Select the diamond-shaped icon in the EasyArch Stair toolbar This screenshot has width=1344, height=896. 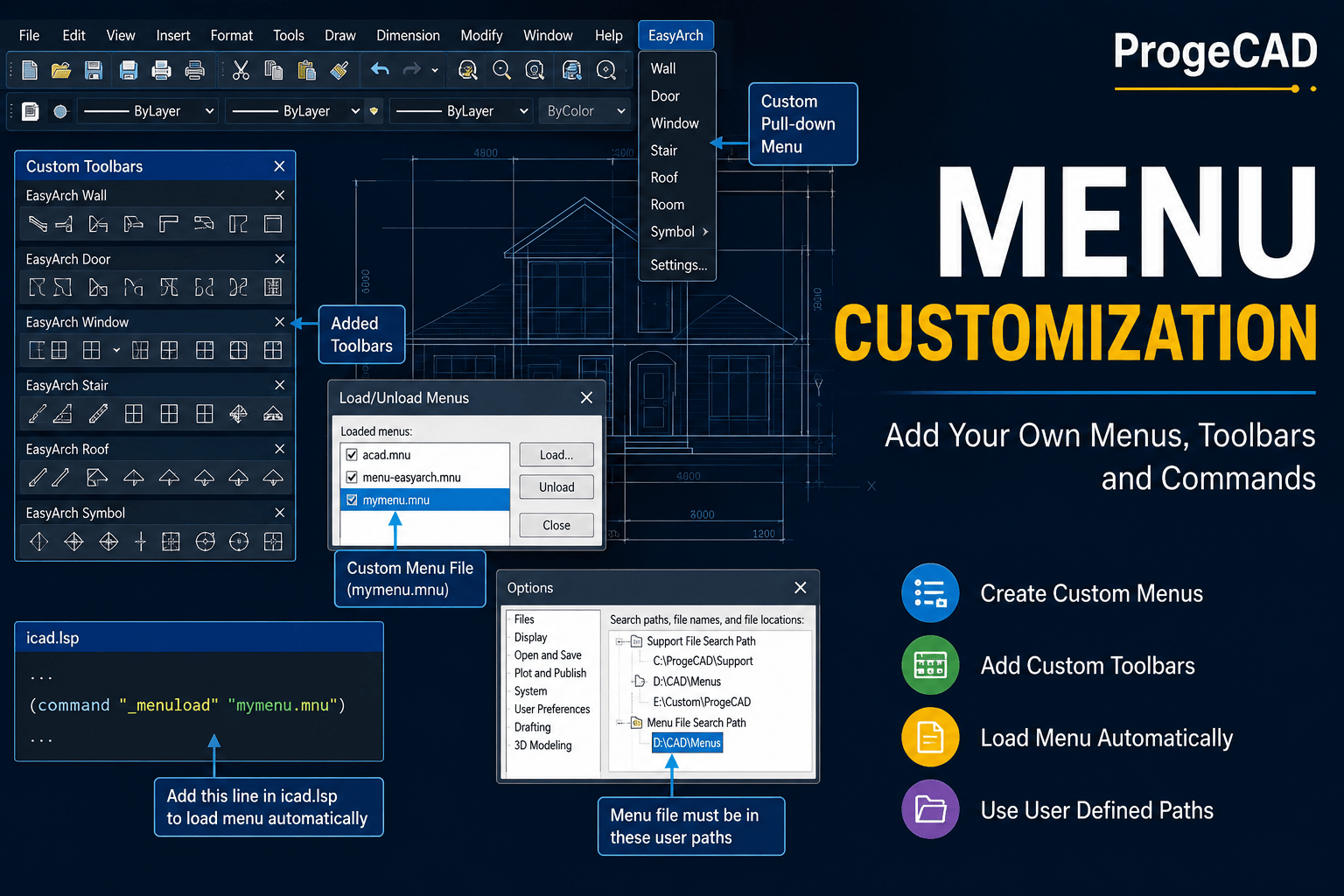tap(238, 414)
